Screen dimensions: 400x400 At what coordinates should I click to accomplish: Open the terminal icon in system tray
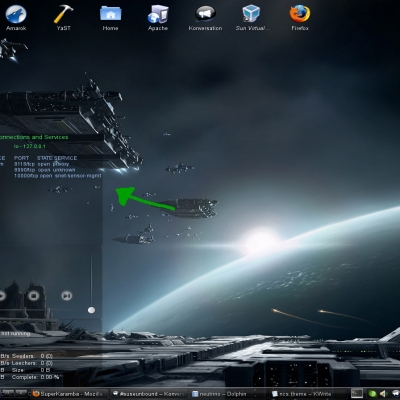[357, 394]
